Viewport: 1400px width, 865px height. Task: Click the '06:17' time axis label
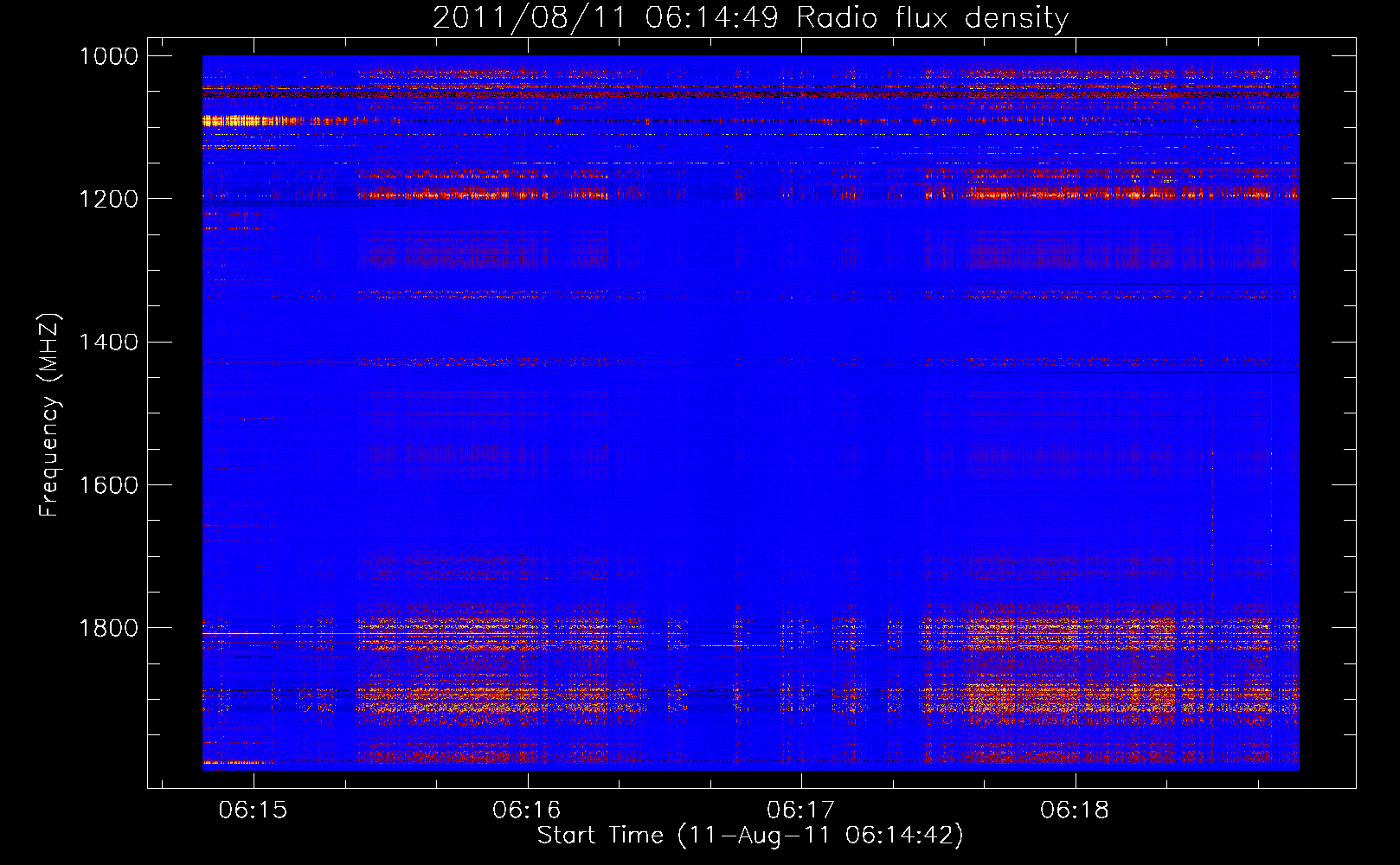(x=801, y=811)
